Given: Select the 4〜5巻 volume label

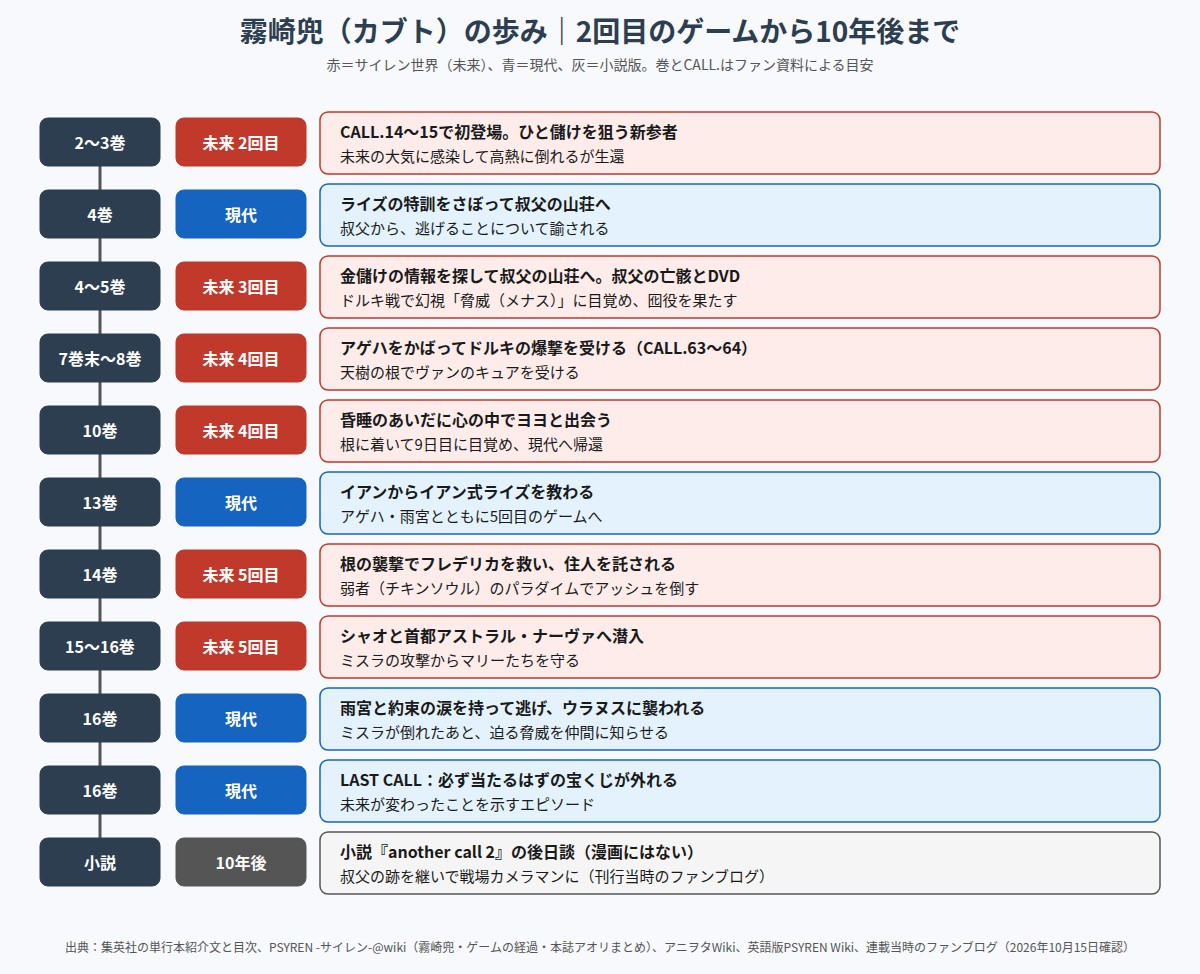Looking at the screenshot, I should point(100,286).
